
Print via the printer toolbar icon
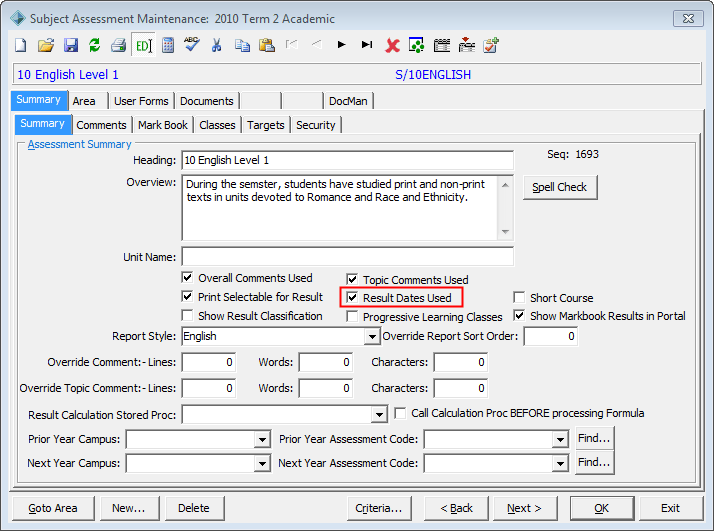tap(119, 45)
